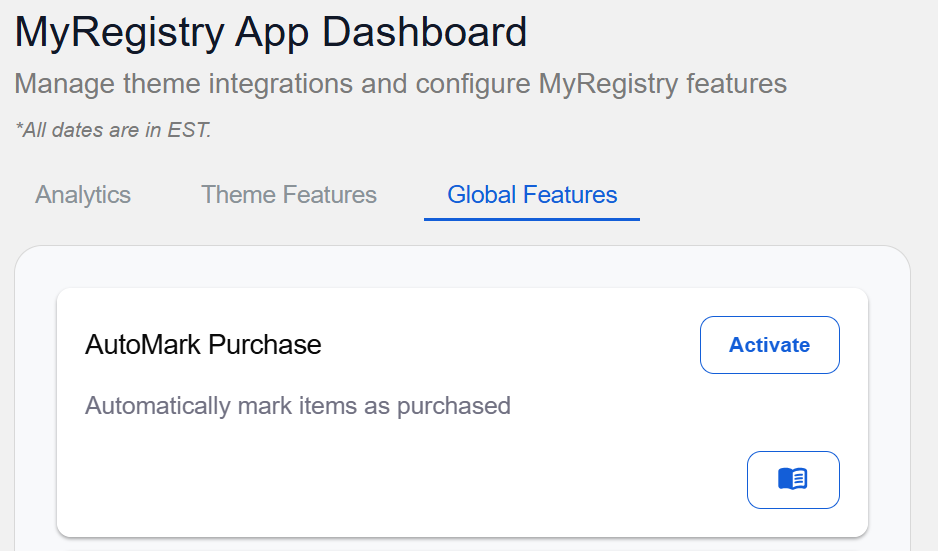Activate the AutoMark Purchase feature
This screenshot has height=551, width=938.
770,345
